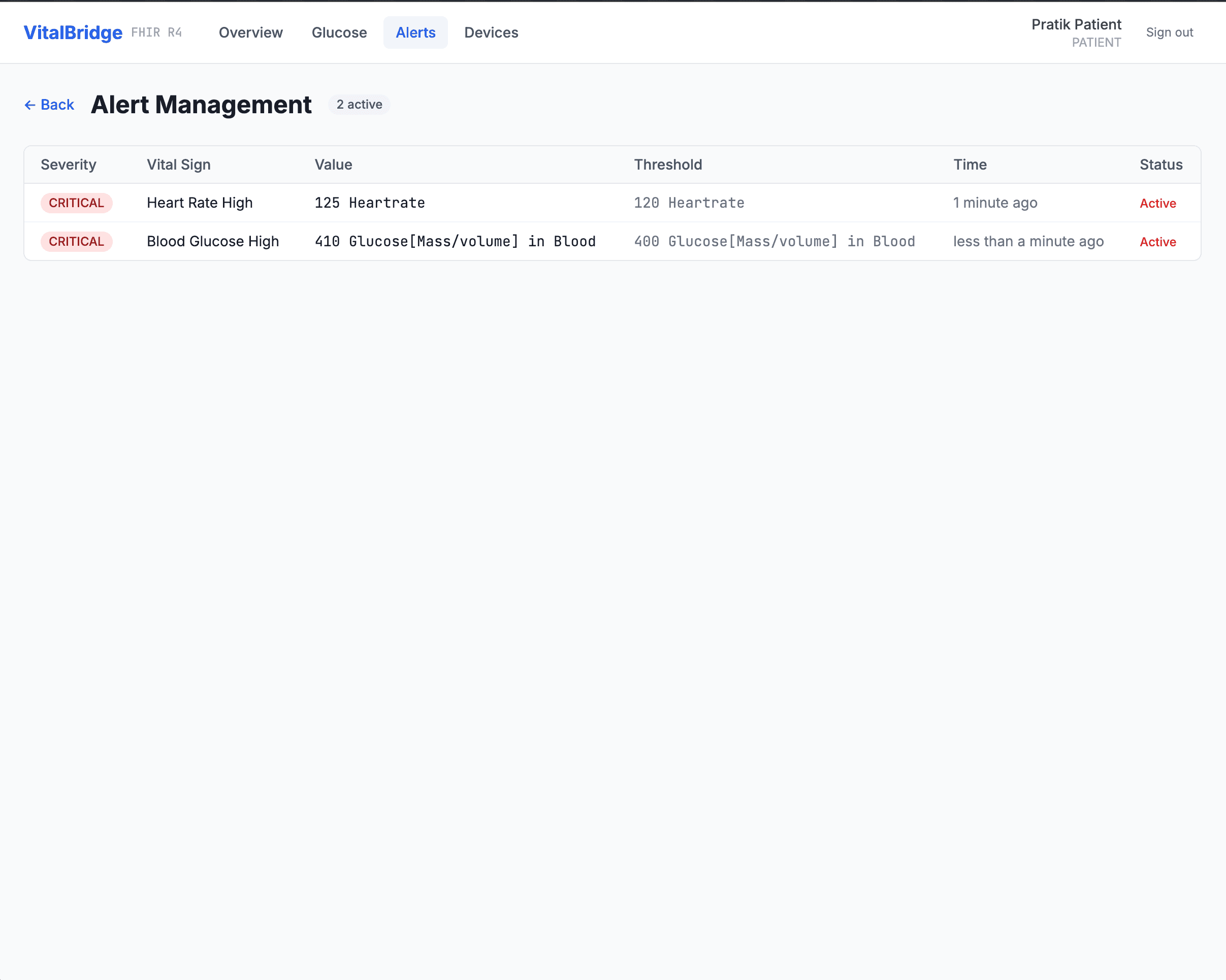Screen dimensions: 1226x980
Task: Click the CRITICAL badge for Heart Rate High
Action: [76, 203]
